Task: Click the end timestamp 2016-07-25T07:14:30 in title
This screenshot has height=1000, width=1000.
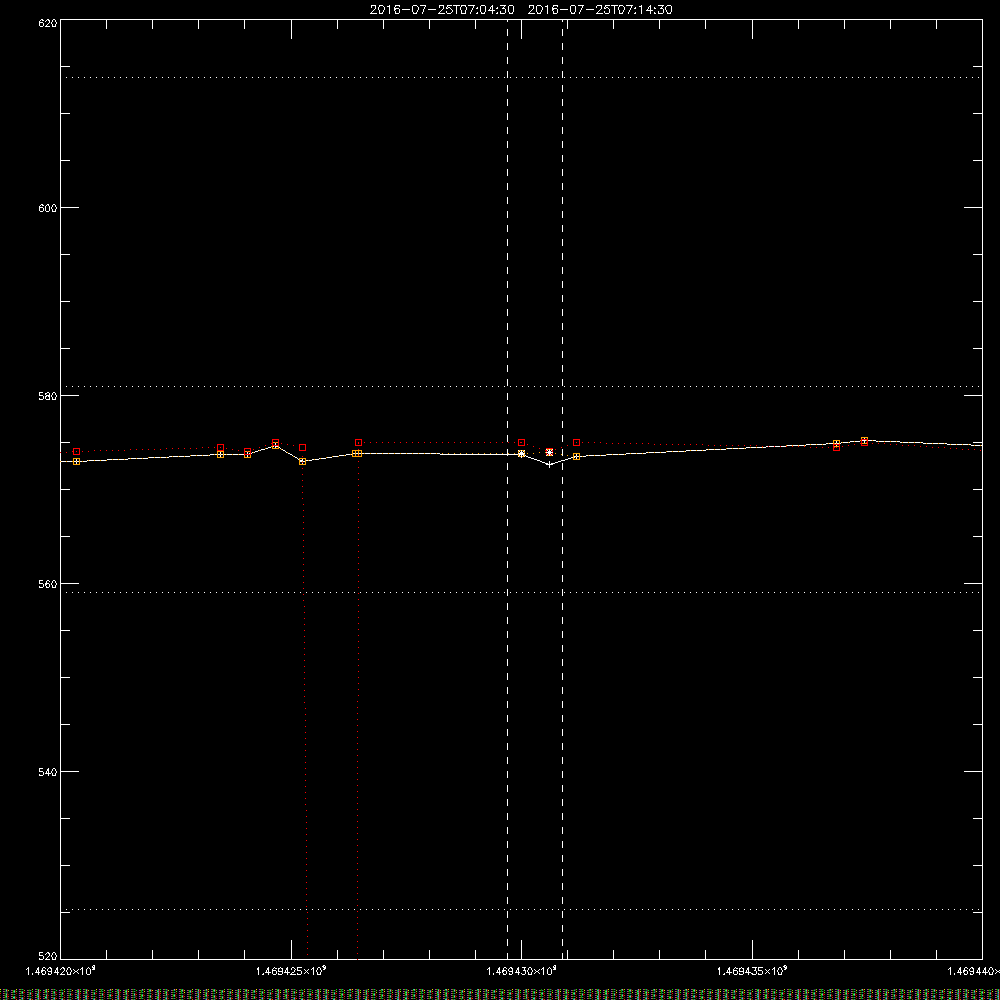Action: tap(600, 10)
